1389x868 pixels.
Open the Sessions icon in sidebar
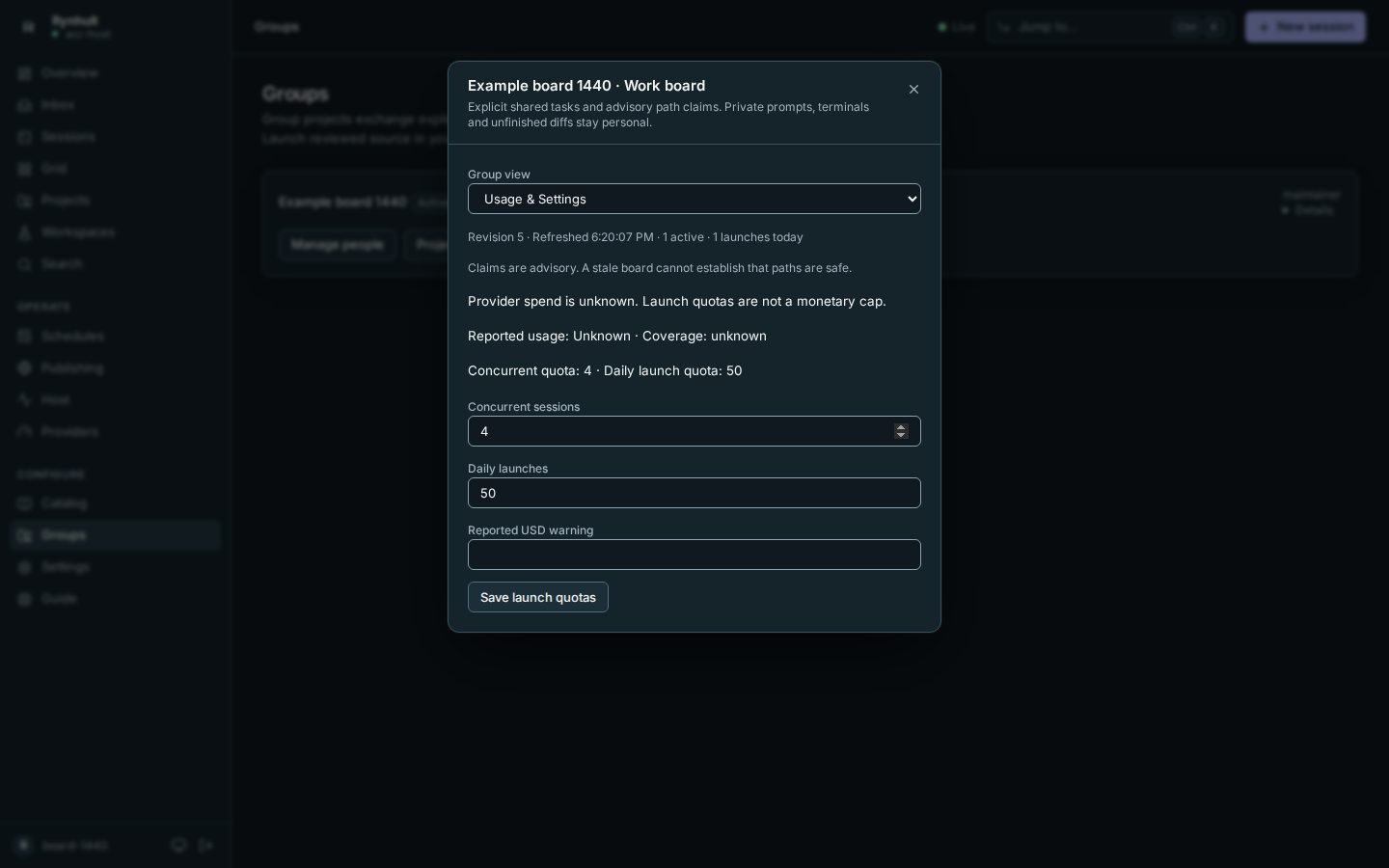[x=25, y=137]
